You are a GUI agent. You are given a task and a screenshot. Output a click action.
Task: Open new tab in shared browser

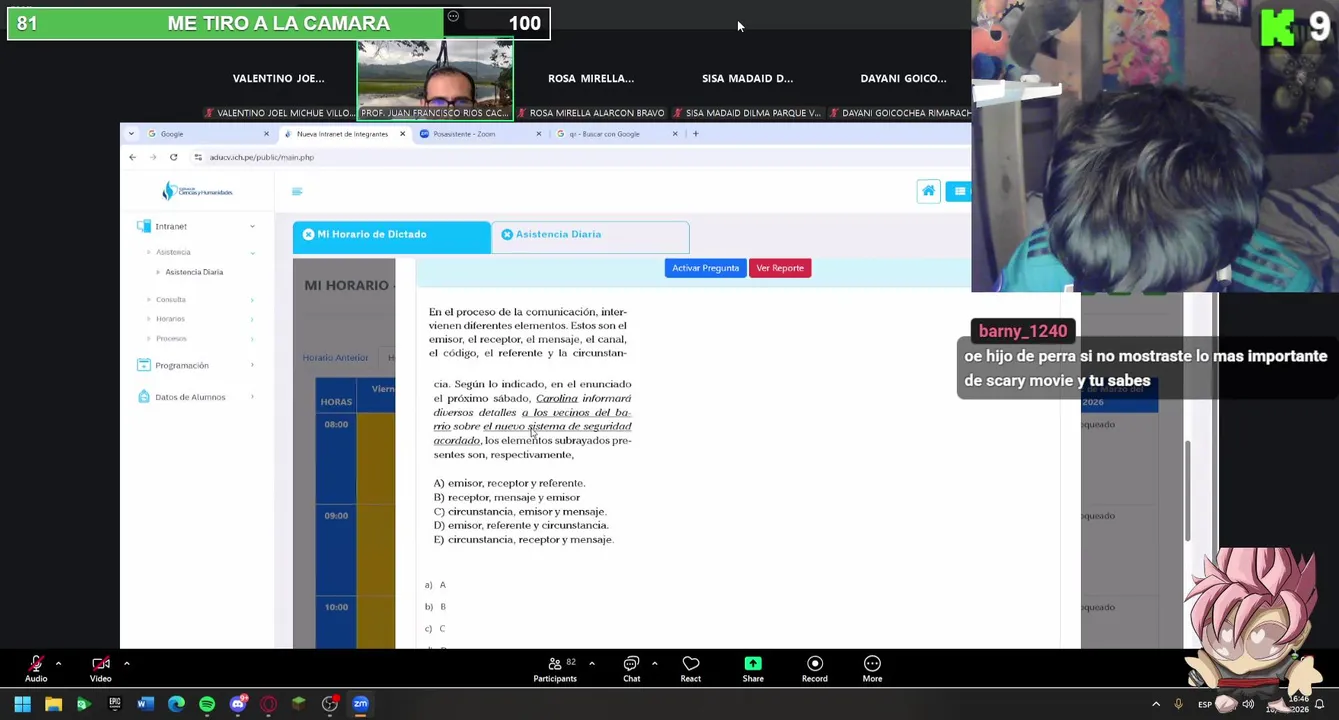click(696, 133)
